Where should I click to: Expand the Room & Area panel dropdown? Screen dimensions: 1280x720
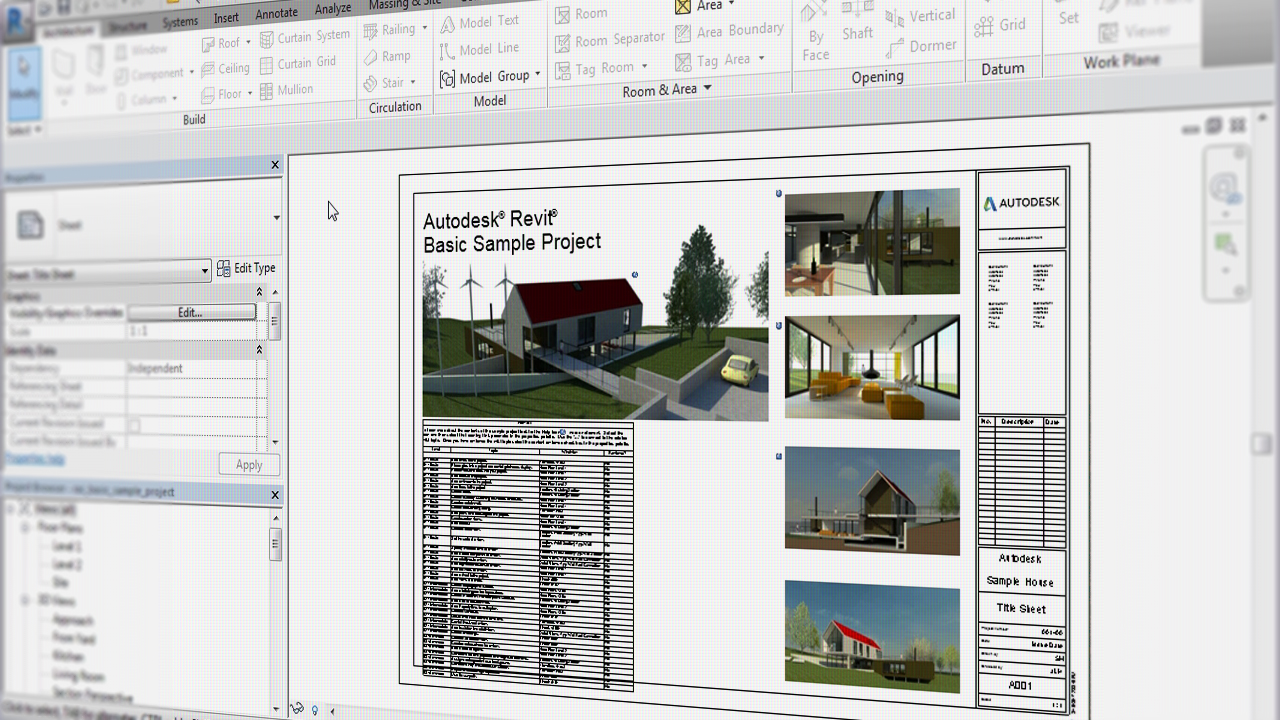pos(707,88)
